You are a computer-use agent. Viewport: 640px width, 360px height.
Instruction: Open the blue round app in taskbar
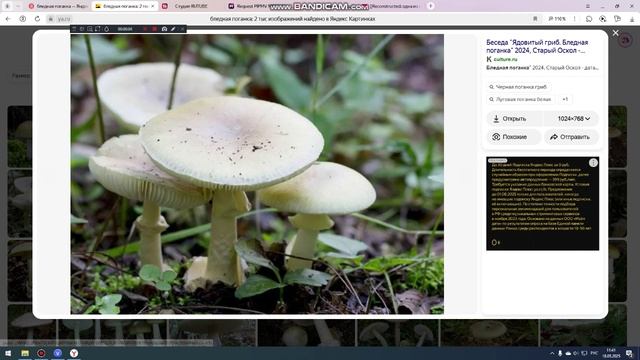click(x=58, y=353)
